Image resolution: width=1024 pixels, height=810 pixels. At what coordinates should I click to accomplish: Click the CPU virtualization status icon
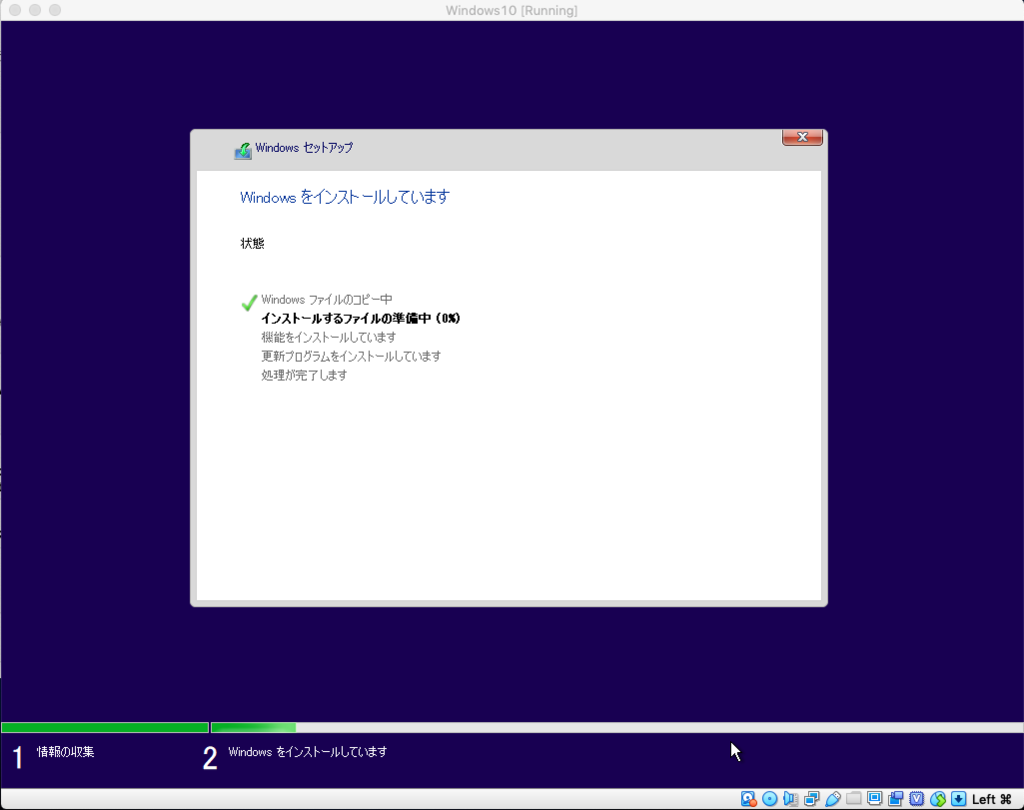916,799
